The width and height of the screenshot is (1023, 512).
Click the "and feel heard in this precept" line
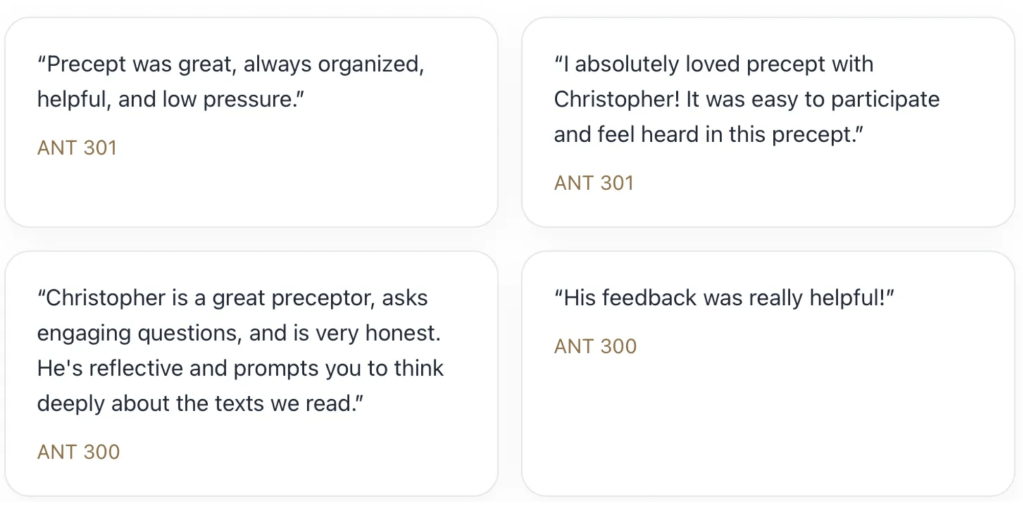click(708, 135)
